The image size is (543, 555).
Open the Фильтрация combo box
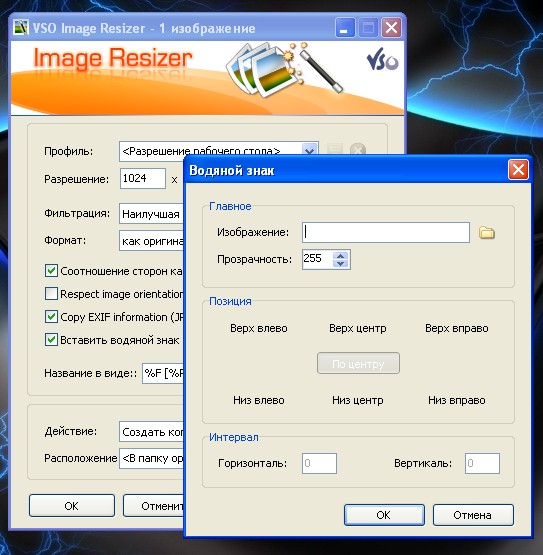point(151,213)
